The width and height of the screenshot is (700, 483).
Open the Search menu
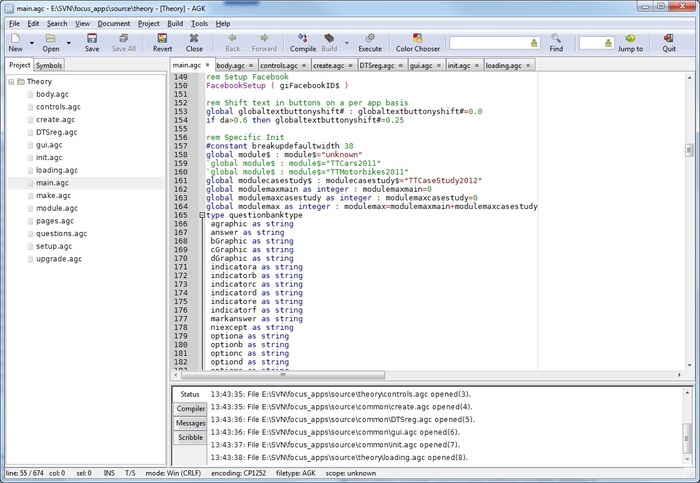pyautogui.click(x=57, y=24)
